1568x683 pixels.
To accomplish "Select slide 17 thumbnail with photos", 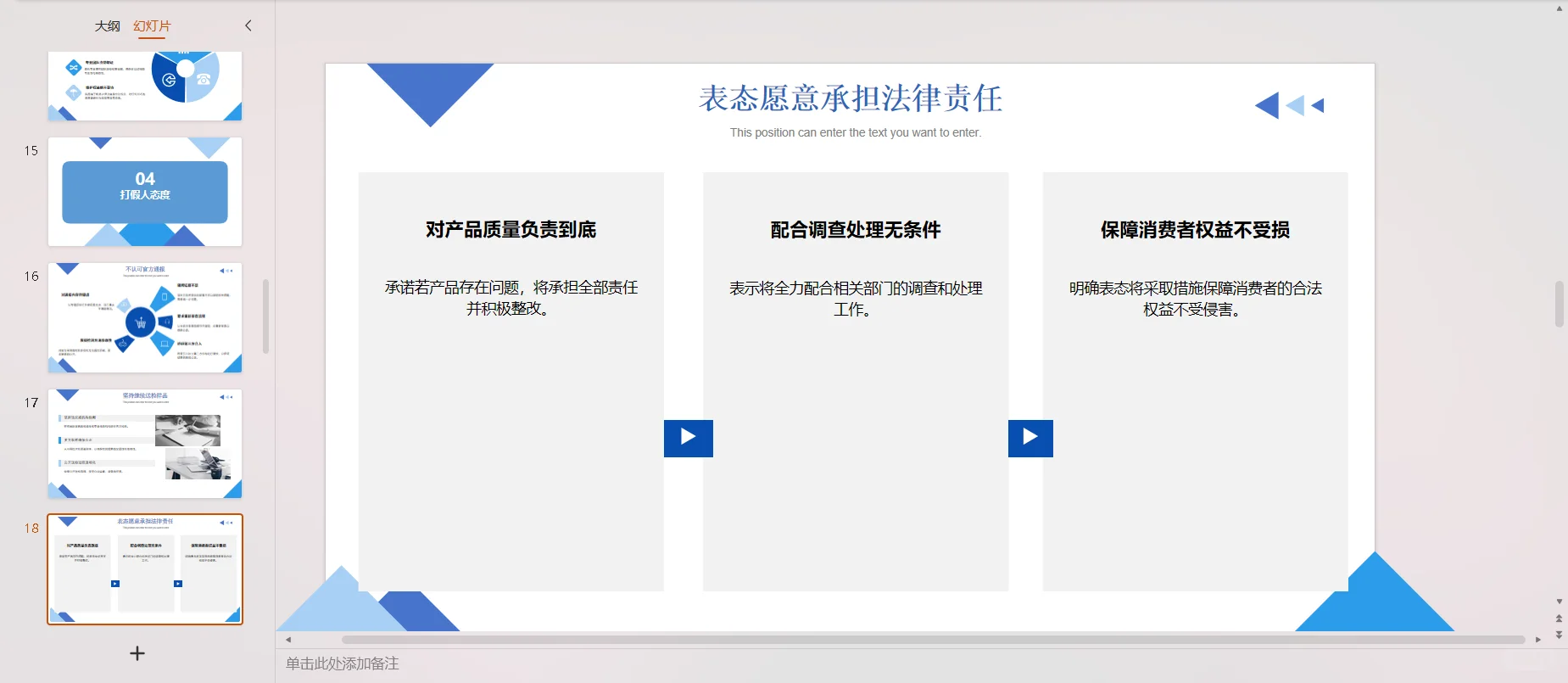I will [145, 444].
